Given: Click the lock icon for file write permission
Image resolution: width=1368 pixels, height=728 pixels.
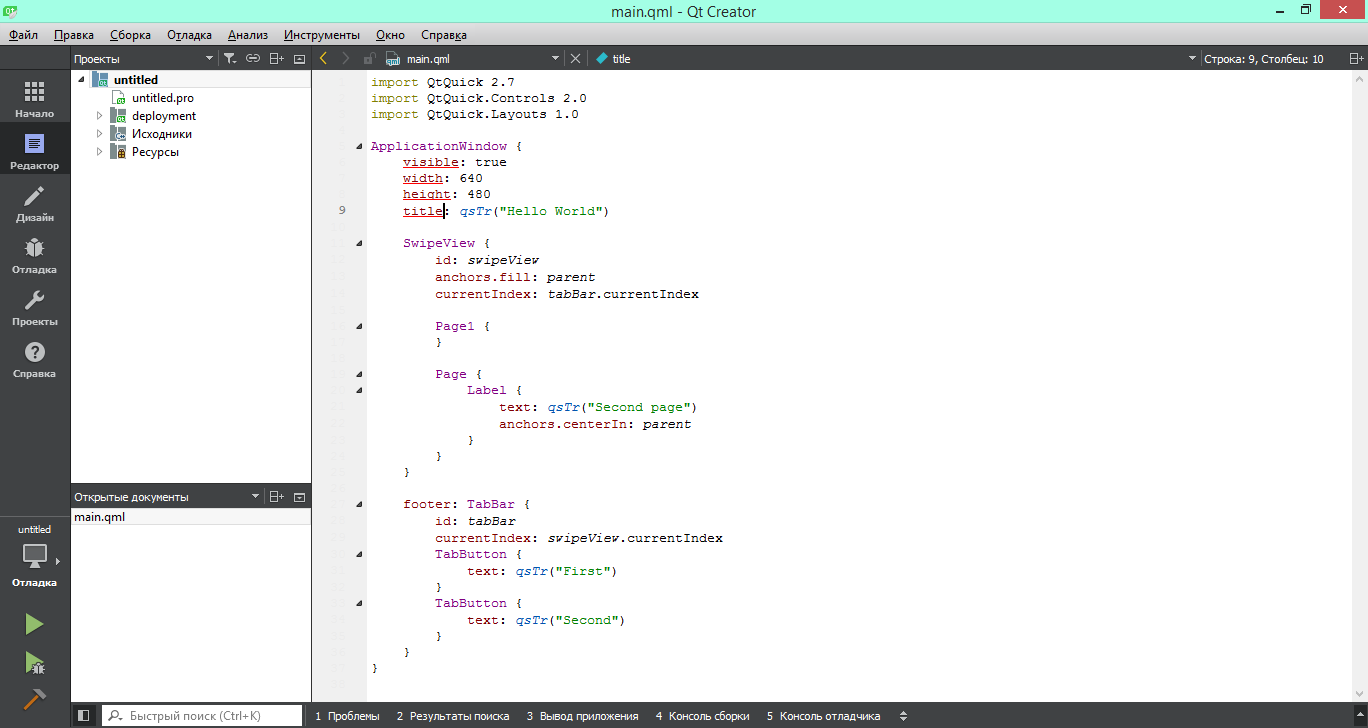Looking at the screenshot, I should (369, 59).
